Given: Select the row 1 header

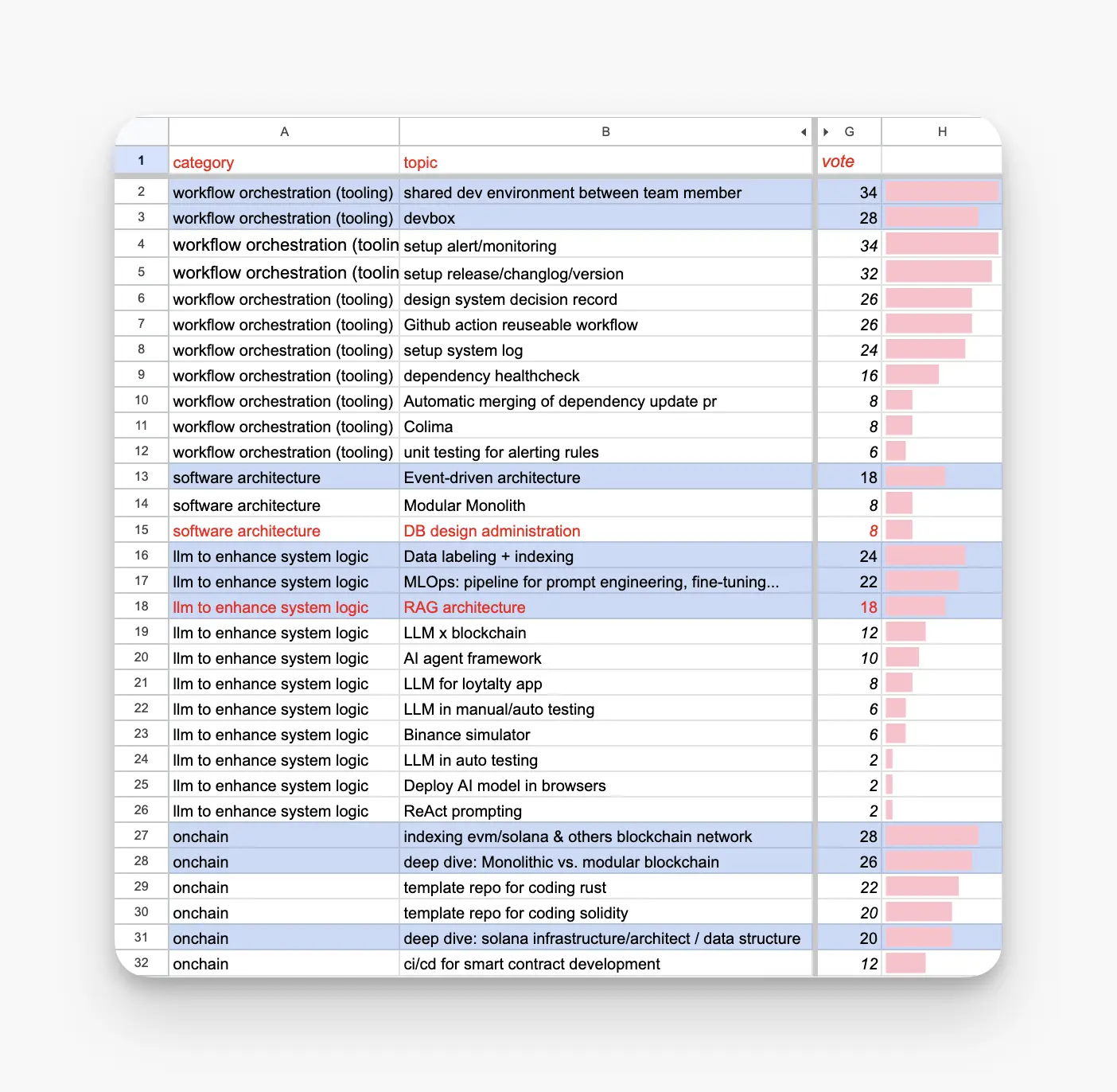Looking at the screenshot, I should pos(142,160).
